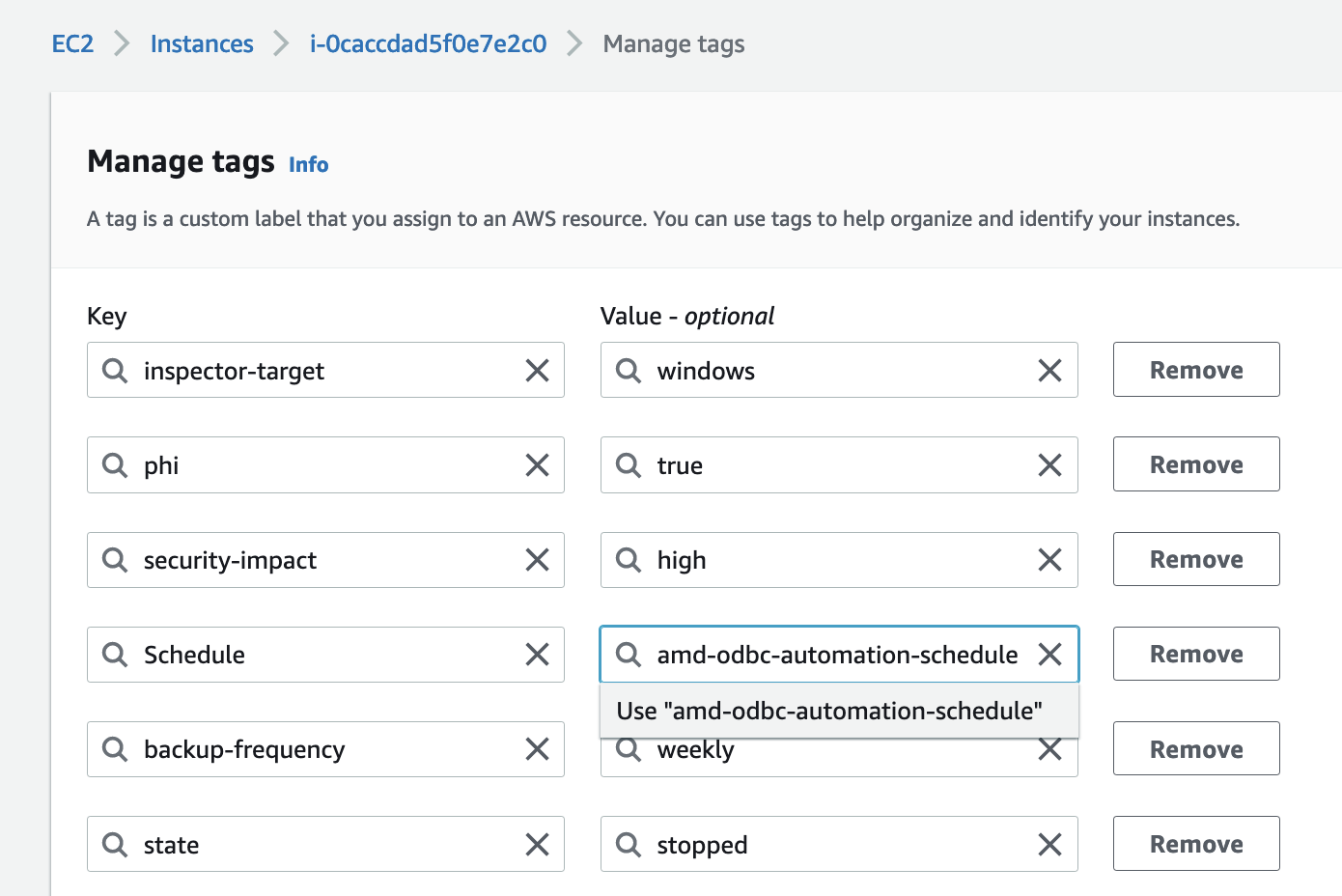Clear the stopped value field

1049,845
